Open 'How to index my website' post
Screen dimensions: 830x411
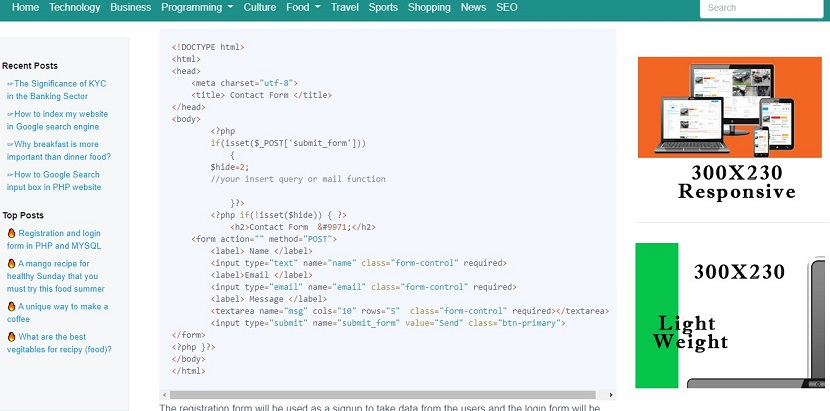(57, 120)
